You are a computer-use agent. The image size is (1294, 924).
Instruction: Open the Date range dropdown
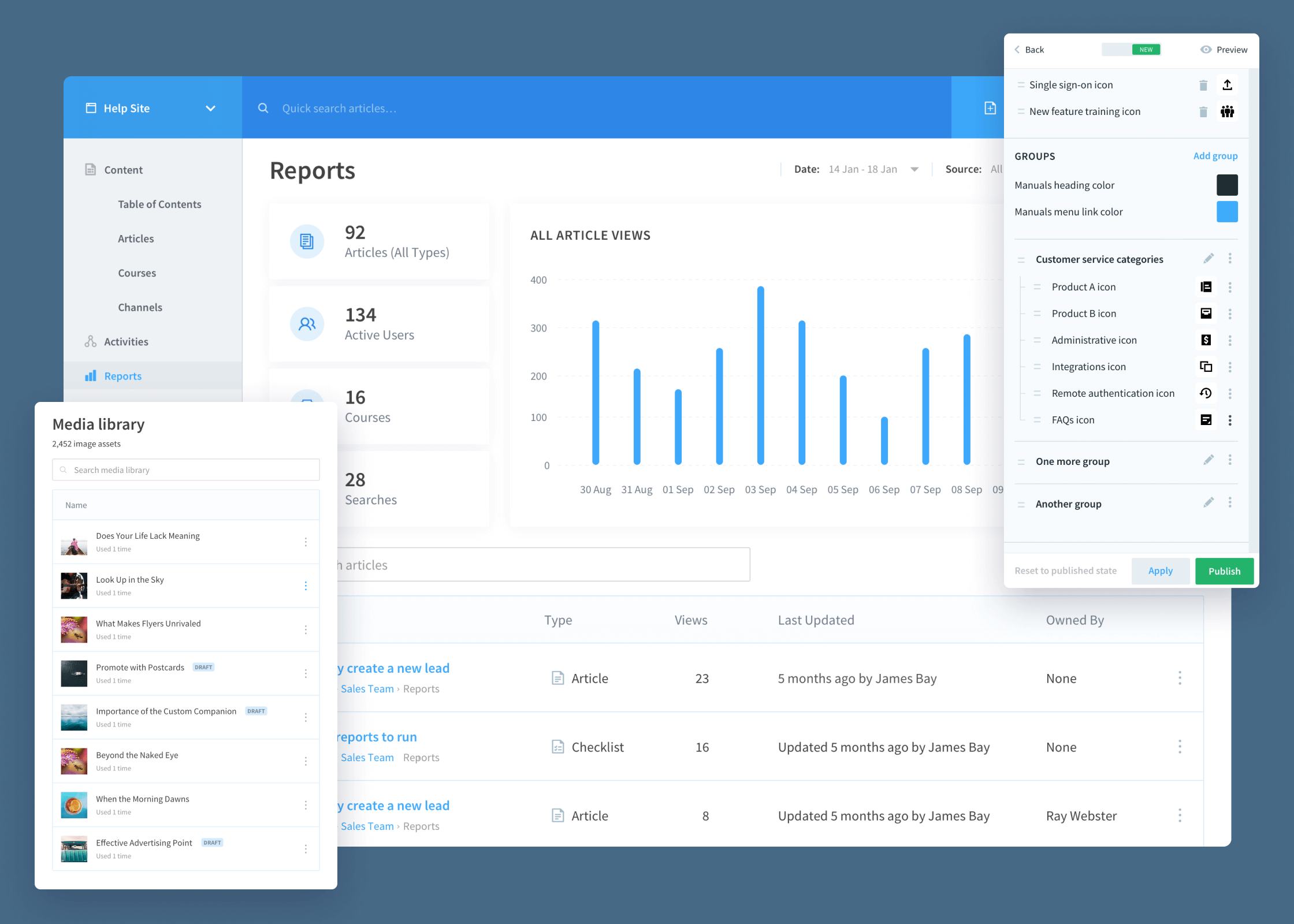click(x=914, y=169)
